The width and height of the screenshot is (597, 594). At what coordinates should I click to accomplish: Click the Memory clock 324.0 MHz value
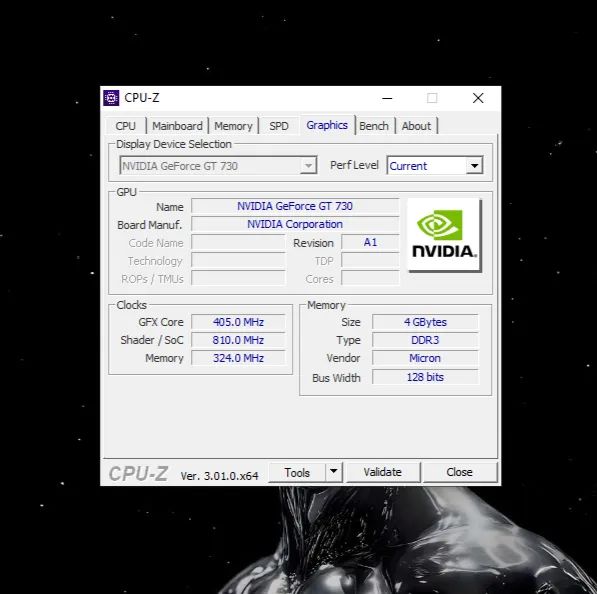point(238,358)
